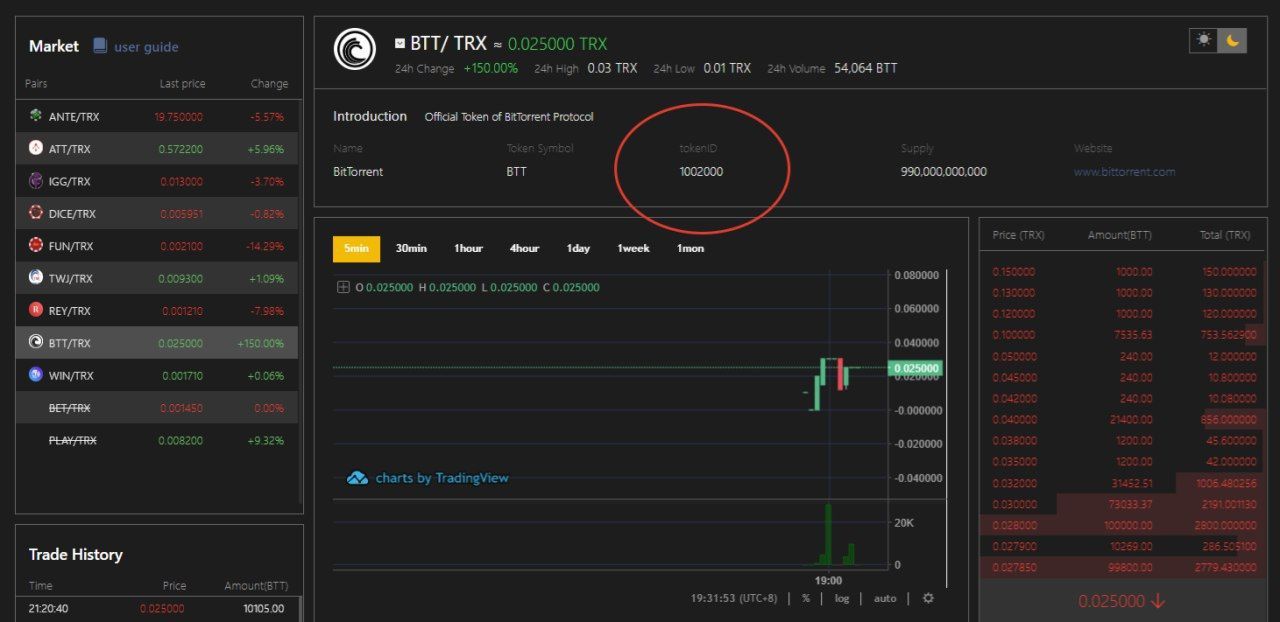Click the 0.025000 current price label on chart axis
This screenshot has height=622, width=1280.
pyautogui.click(x=915, y=368)
